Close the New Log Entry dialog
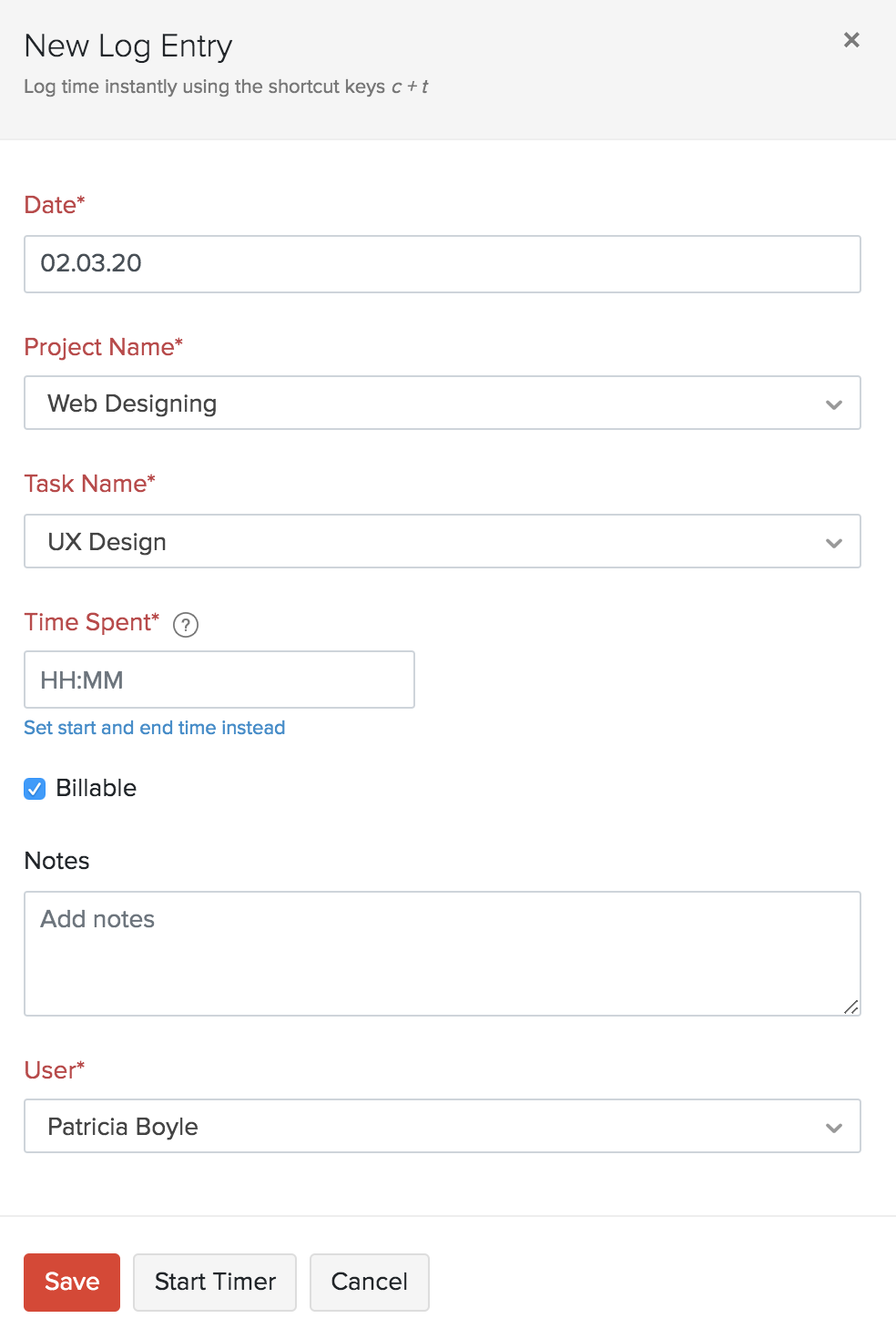 pyautogui.click(x=850, y=40)
